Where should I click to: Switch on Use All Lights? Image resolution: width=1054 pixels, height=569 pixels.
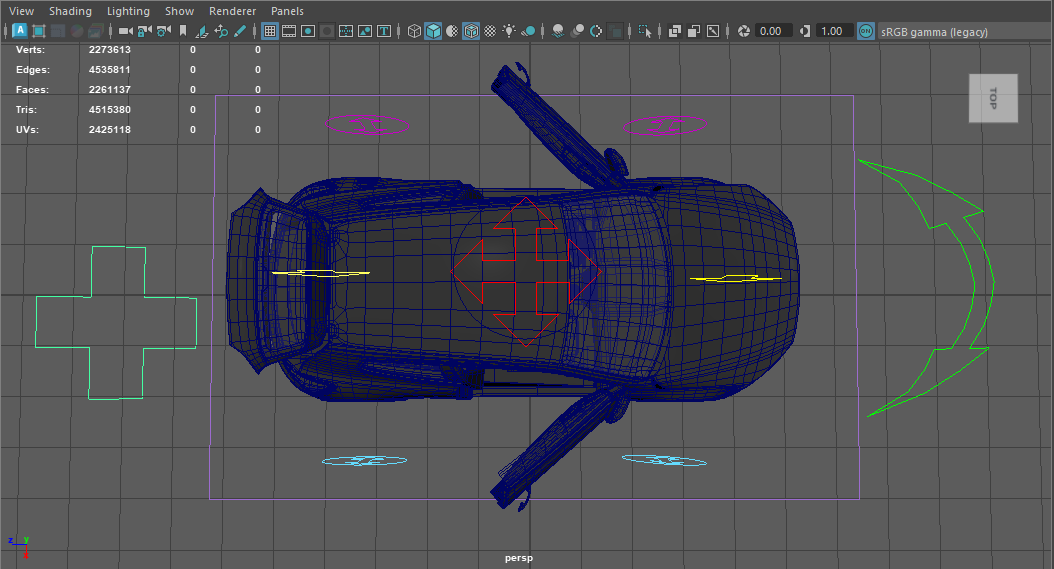click(509, 31)
